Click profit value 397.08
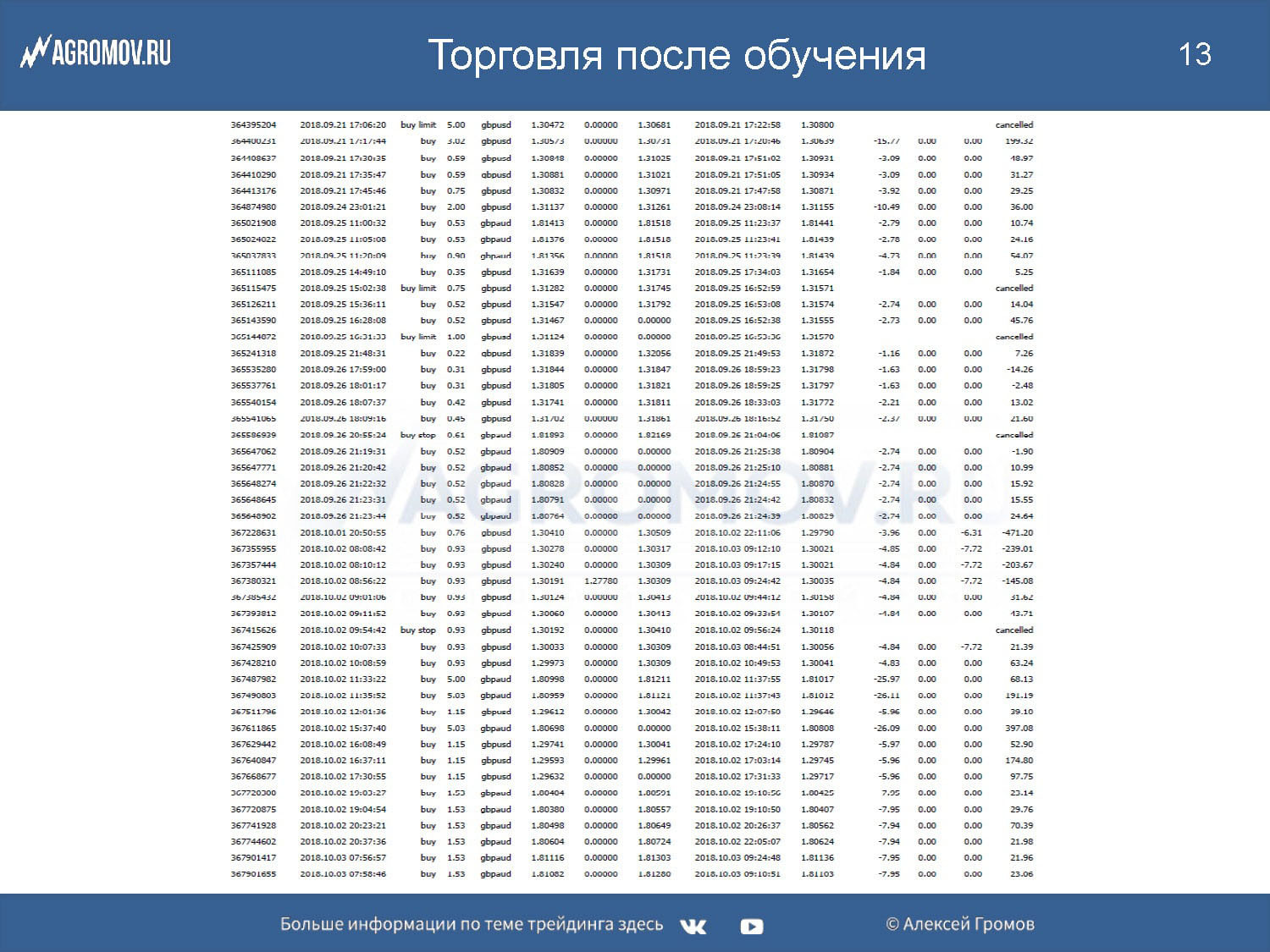This screenshot has height=952, width=1270. [1019, 728]
